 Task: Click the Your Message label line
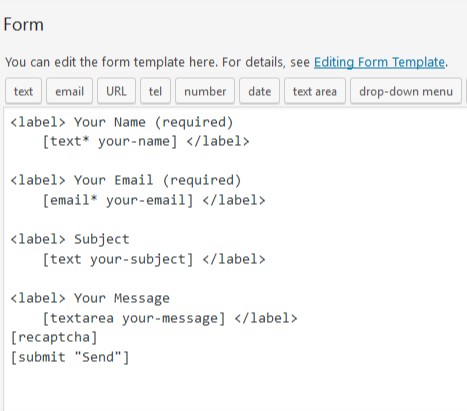click(x=90, y=298)
